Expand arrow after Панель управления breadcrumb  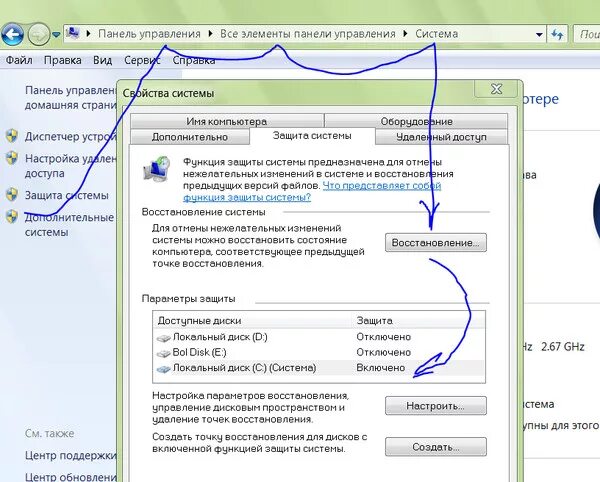point(210,34)
